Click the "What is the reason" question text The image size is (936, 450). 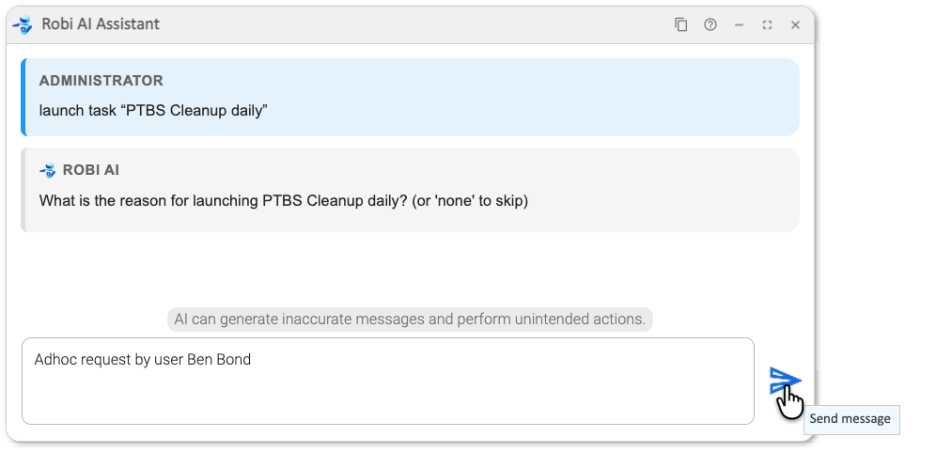(x=283, y=200)
